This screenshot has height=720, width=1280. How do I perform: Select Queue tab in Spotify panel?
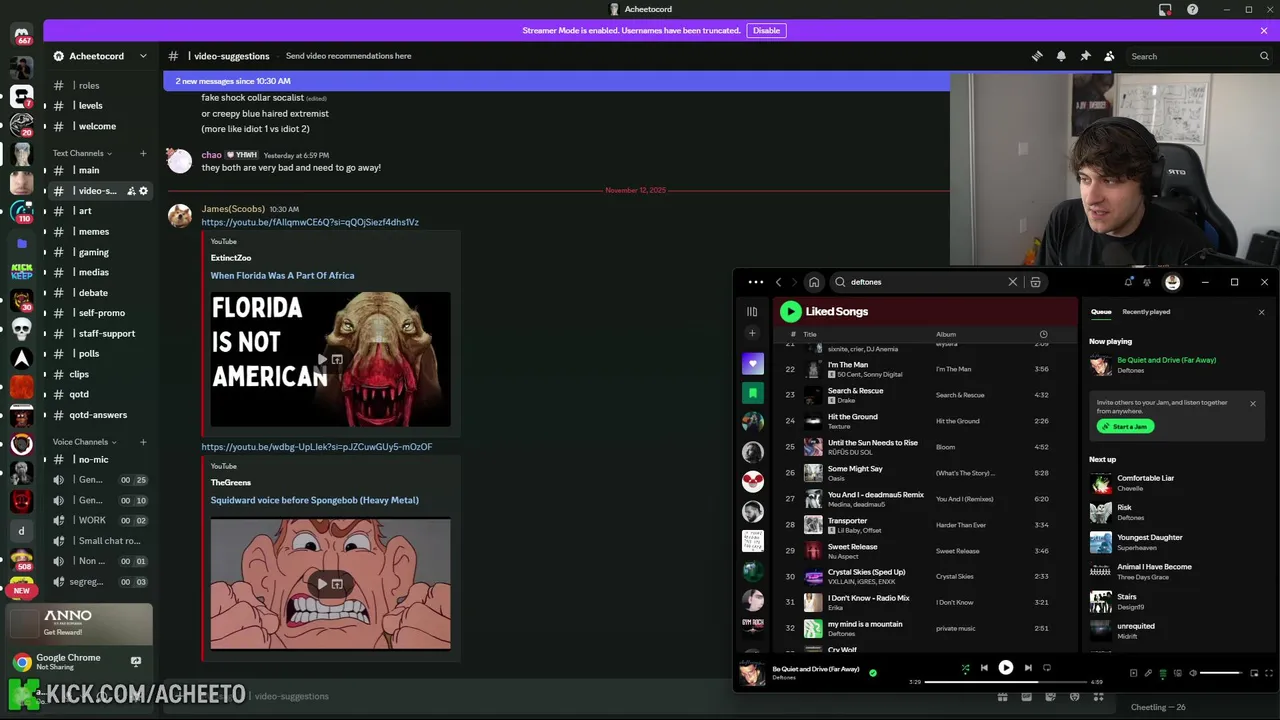1101,312
